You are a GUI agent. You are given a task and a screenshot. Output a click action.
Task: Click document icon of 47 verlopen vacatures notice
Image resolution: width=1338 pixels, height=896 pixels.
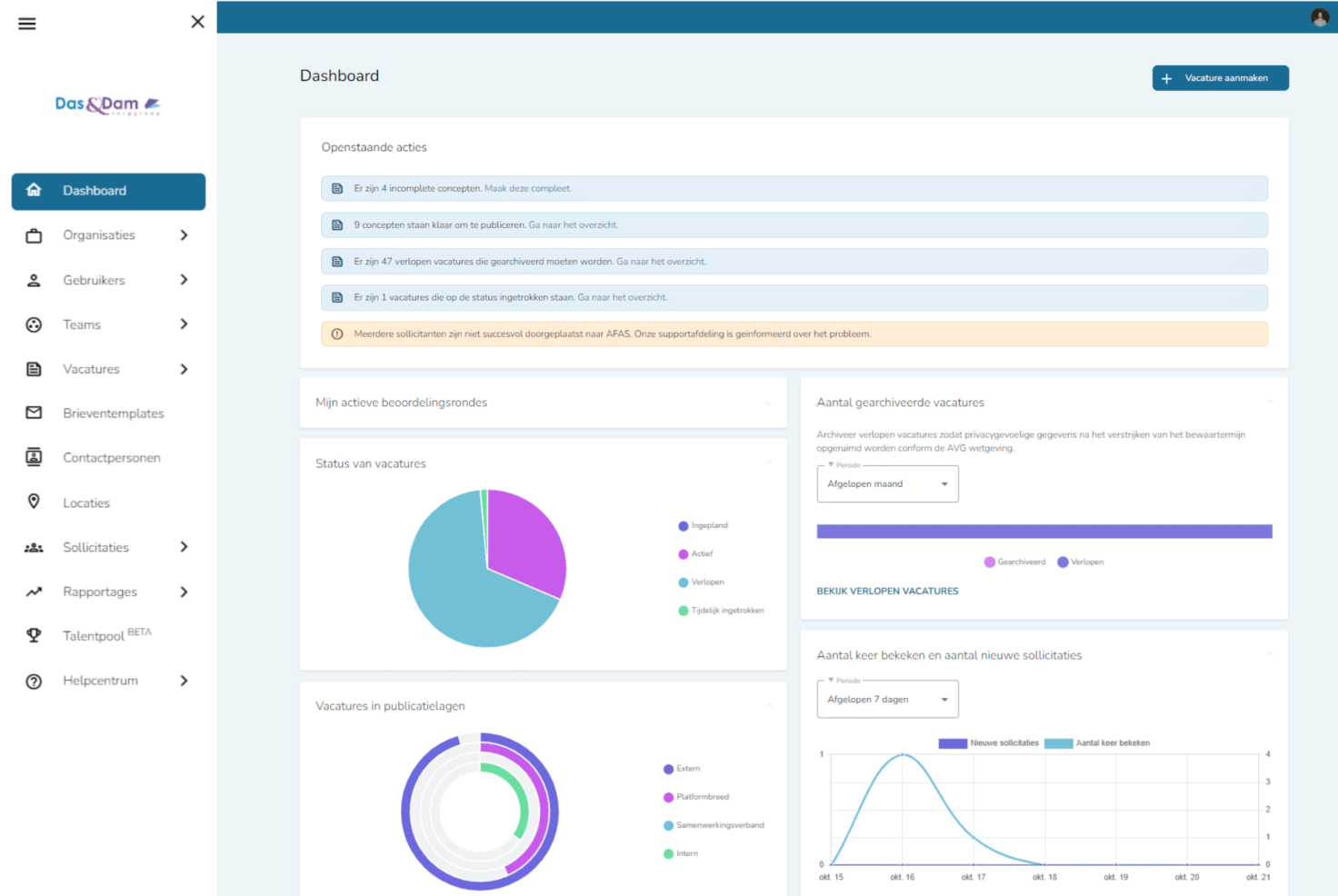pyautogui.click(x=337, y=261)
